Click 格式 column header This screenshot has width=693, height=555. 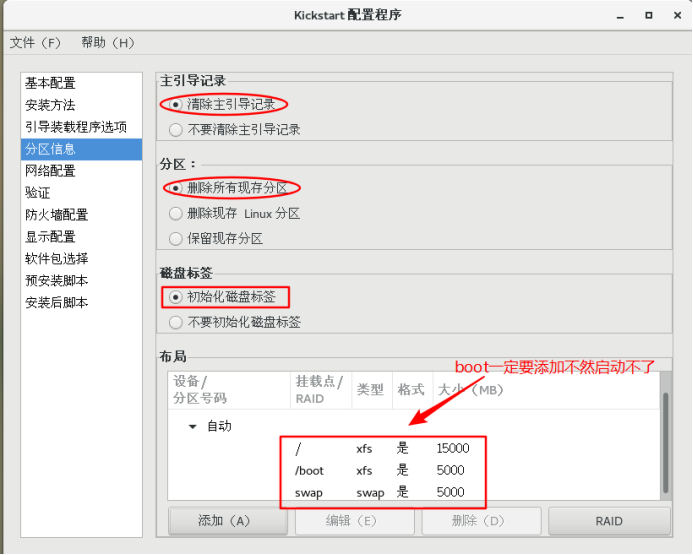point(412,390)
